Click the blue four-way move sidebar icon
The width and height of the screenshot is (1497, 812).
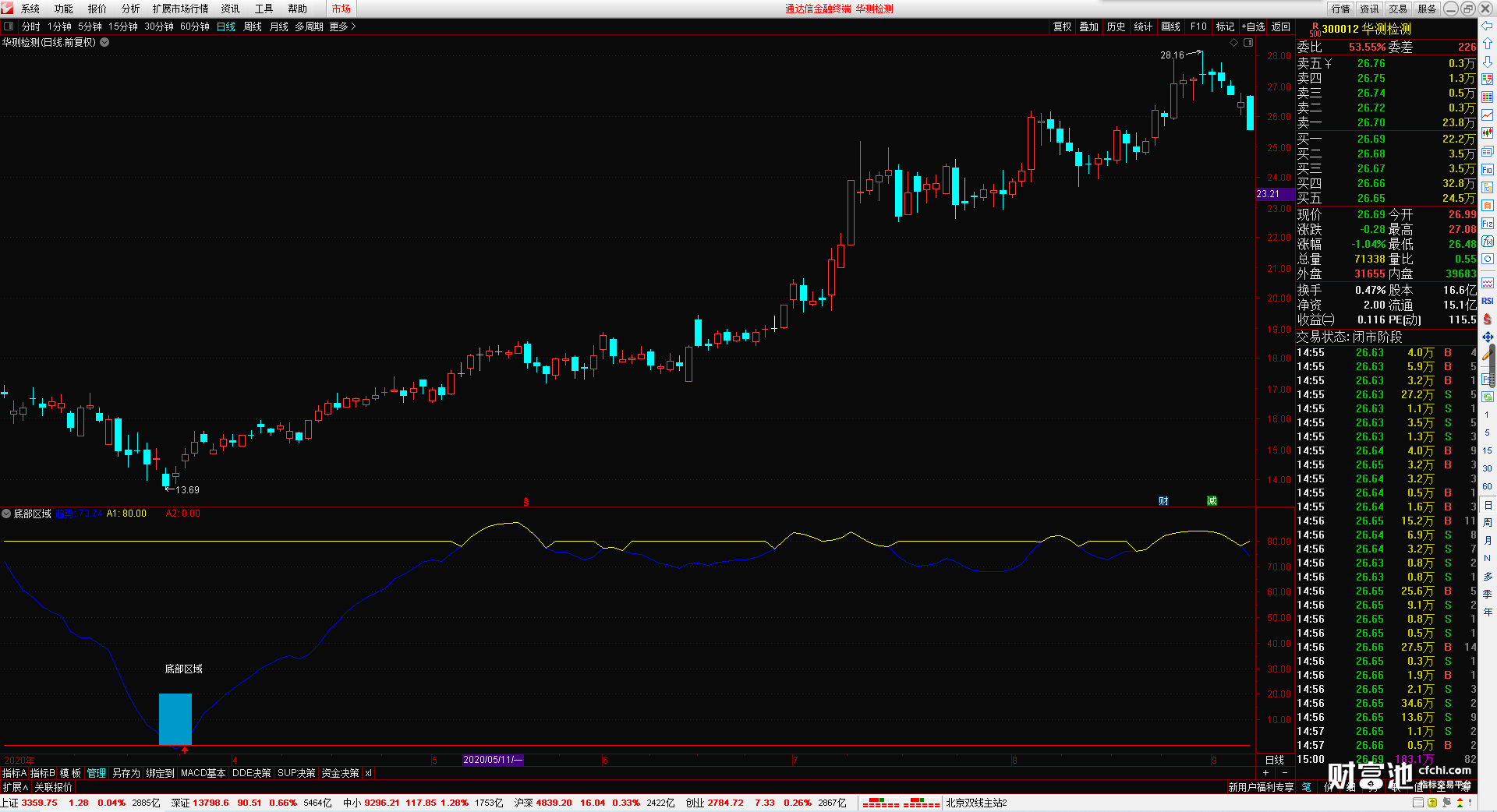tap(1488, 337)
